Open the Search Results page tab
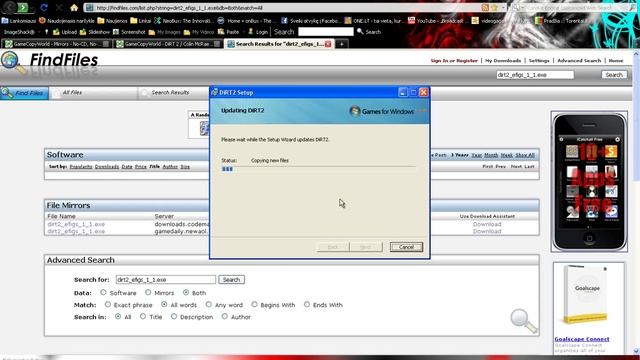Image resolution: width=640 pixels, height=360 pixels. point(173,93)
